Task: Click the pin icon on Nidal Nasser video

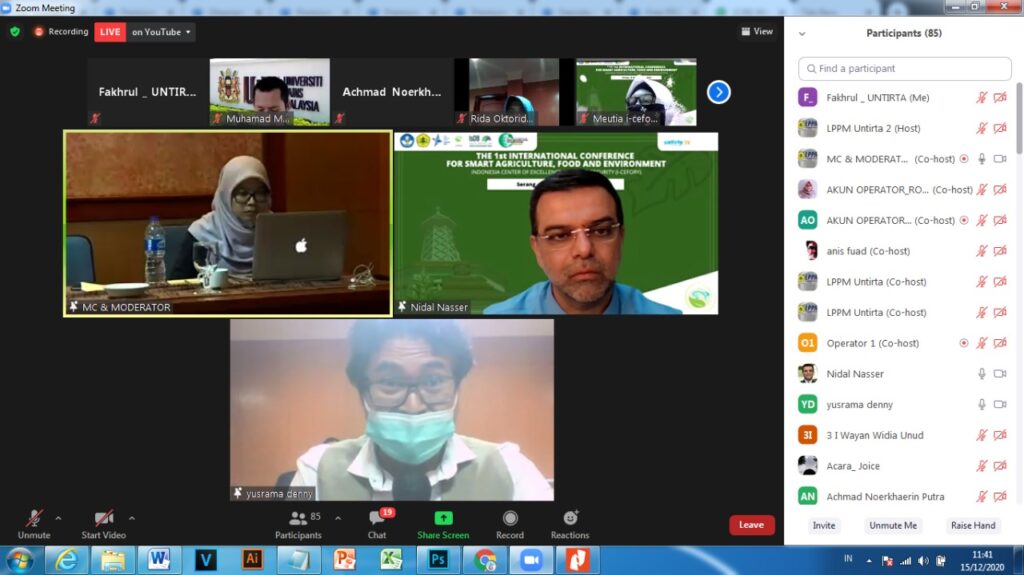Action: [402, 306]
